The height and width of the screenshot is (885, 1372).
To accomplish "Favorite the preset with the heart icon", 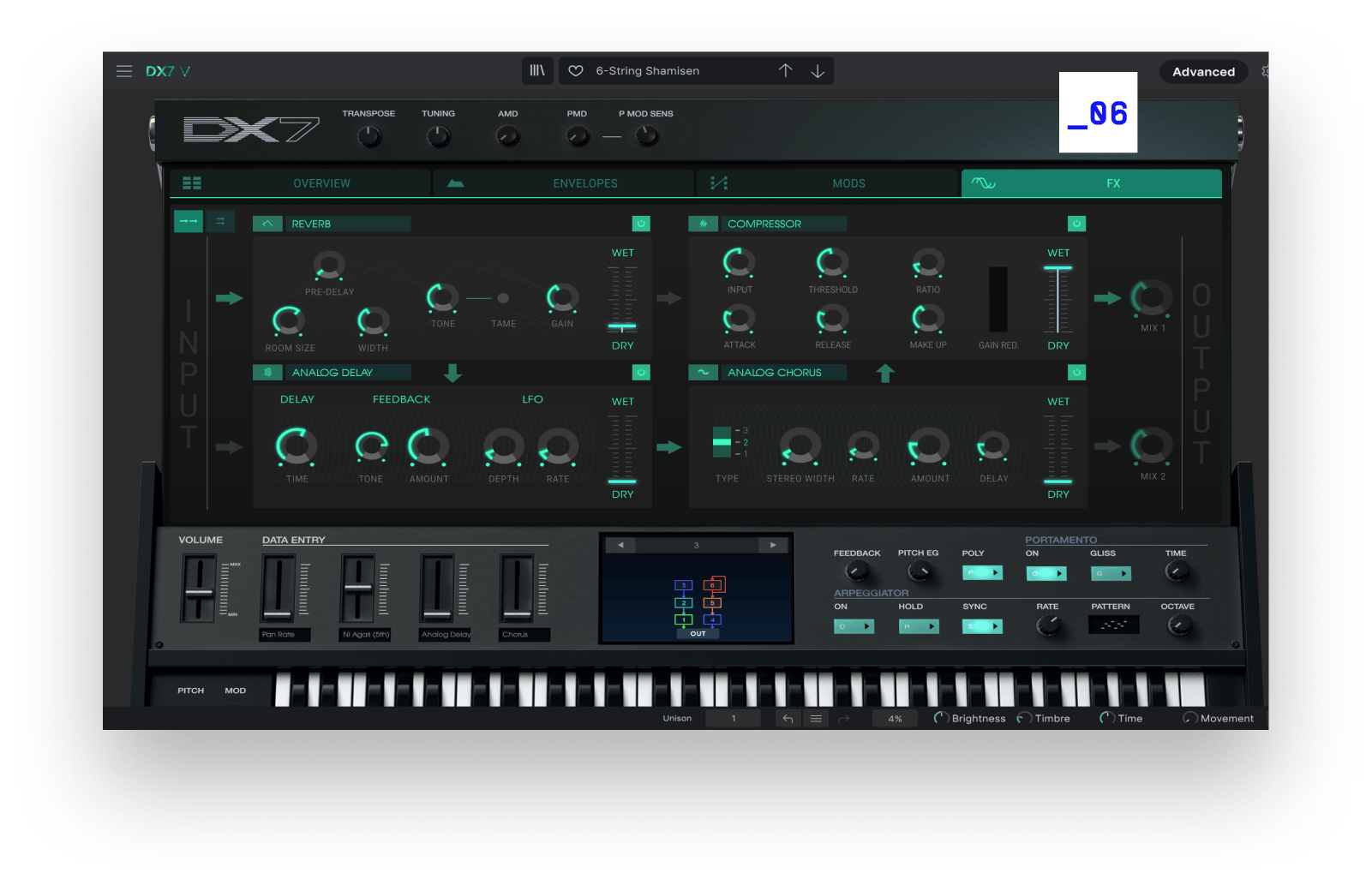I will (576, 71).
